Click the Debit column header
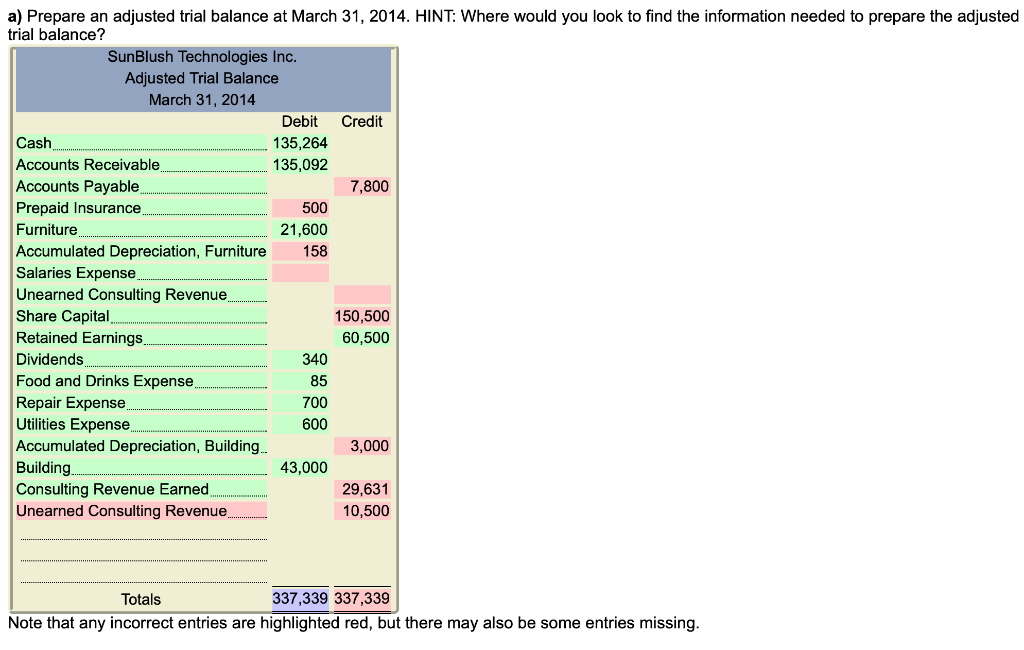Screen dimensions: 1024x650 tap(300, 121)
